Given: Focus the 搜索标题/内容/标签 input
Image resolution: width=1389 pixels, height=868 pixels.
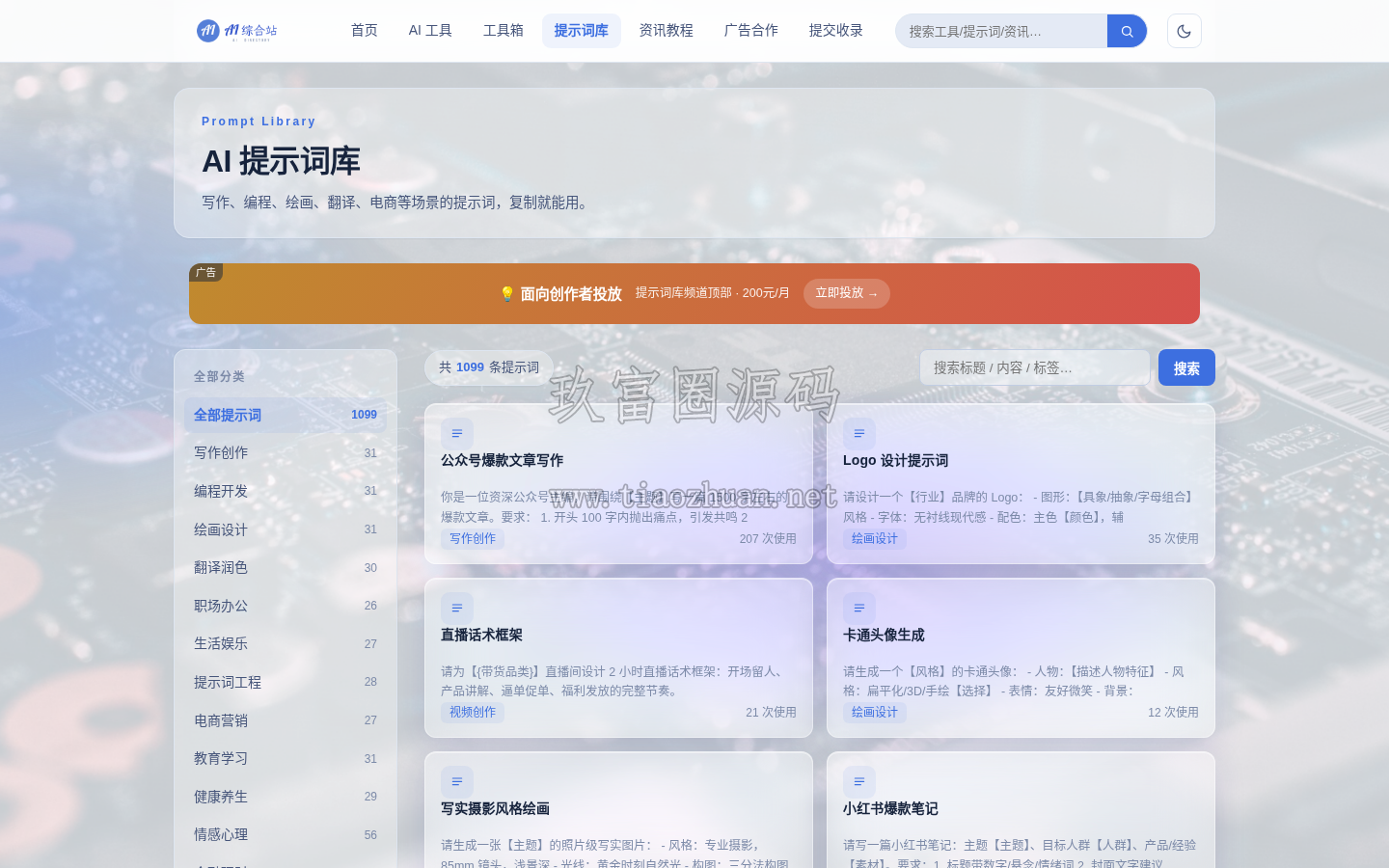Looking at the screenshot, I should [x=1035, y=367].
